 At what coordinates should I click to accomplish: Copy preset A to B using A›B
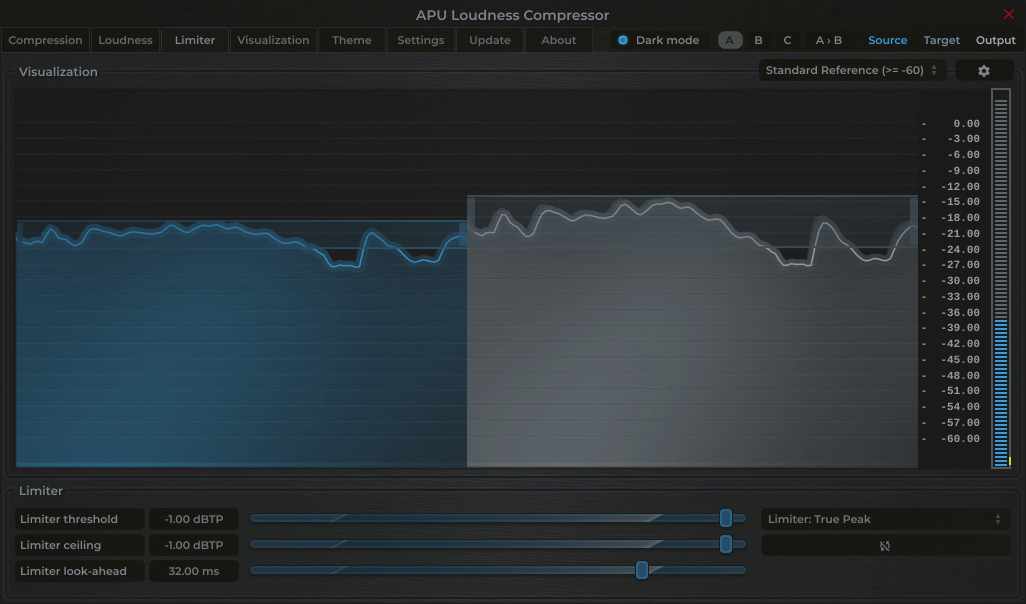(x=829, y=40)
